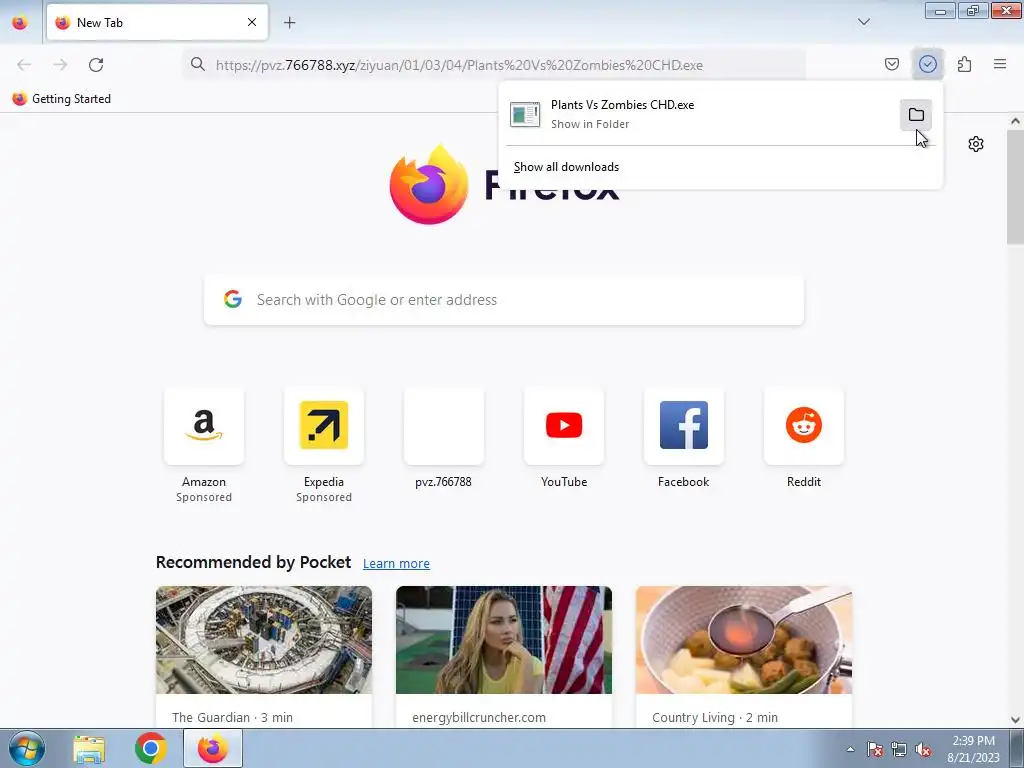Open muted volume tray icon
1024x768 pixels.
coord(923,749)
